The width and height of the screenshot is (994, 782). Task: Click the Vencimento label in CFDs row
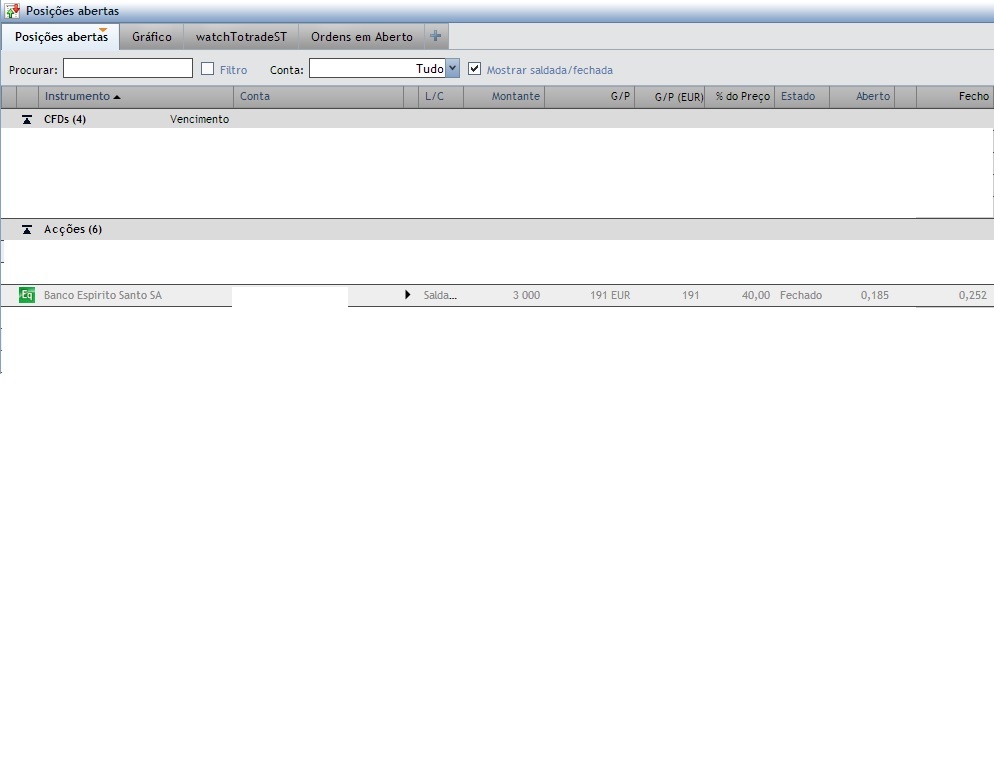(x=199, y=119)
